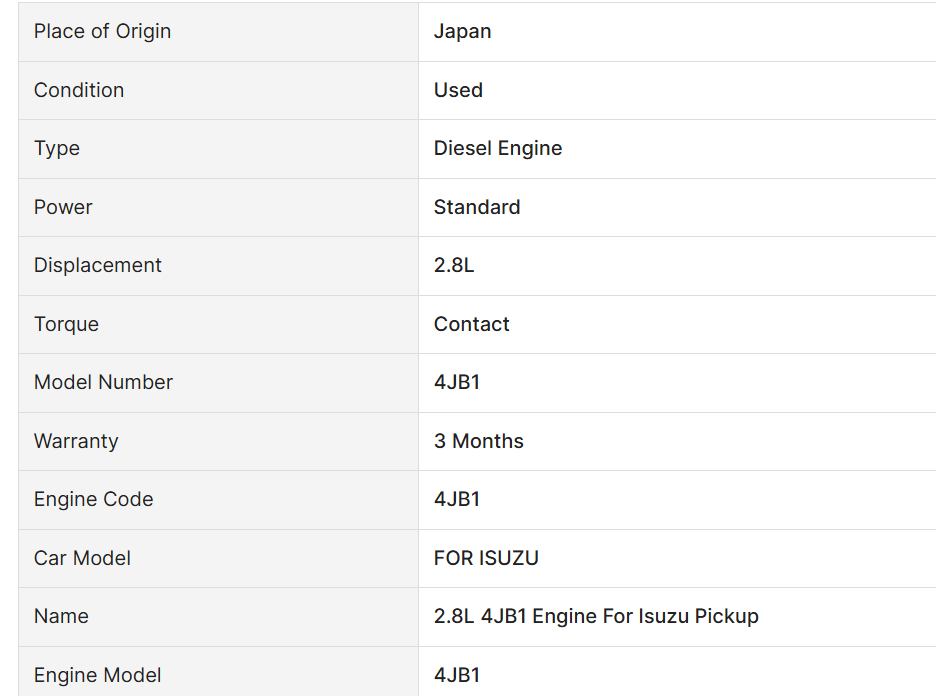
Task: Select the 4JB1 value in Model Number row
Action: [456, 382]
